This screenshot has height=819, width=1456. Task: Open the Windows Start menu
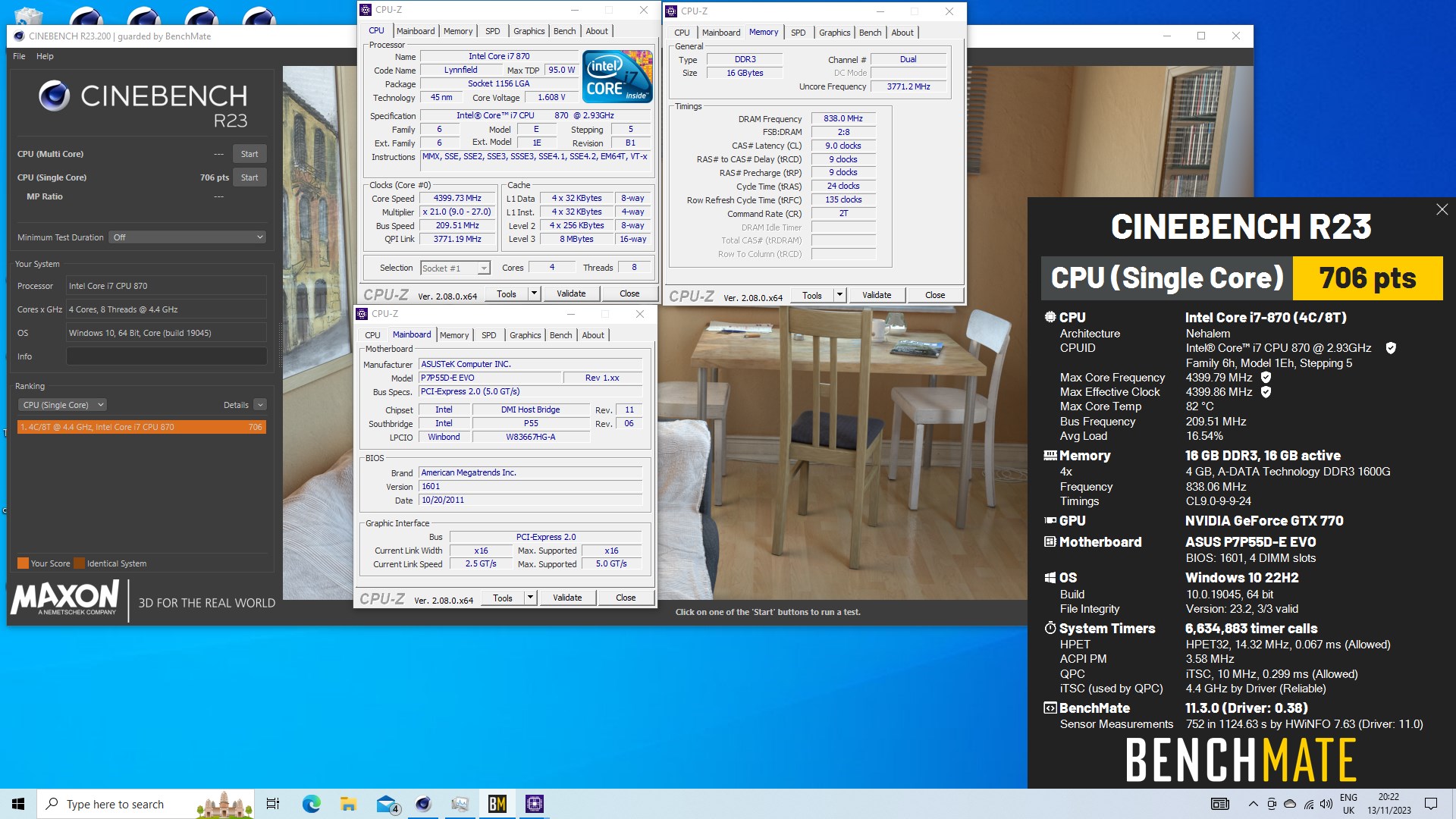[18, 804]
